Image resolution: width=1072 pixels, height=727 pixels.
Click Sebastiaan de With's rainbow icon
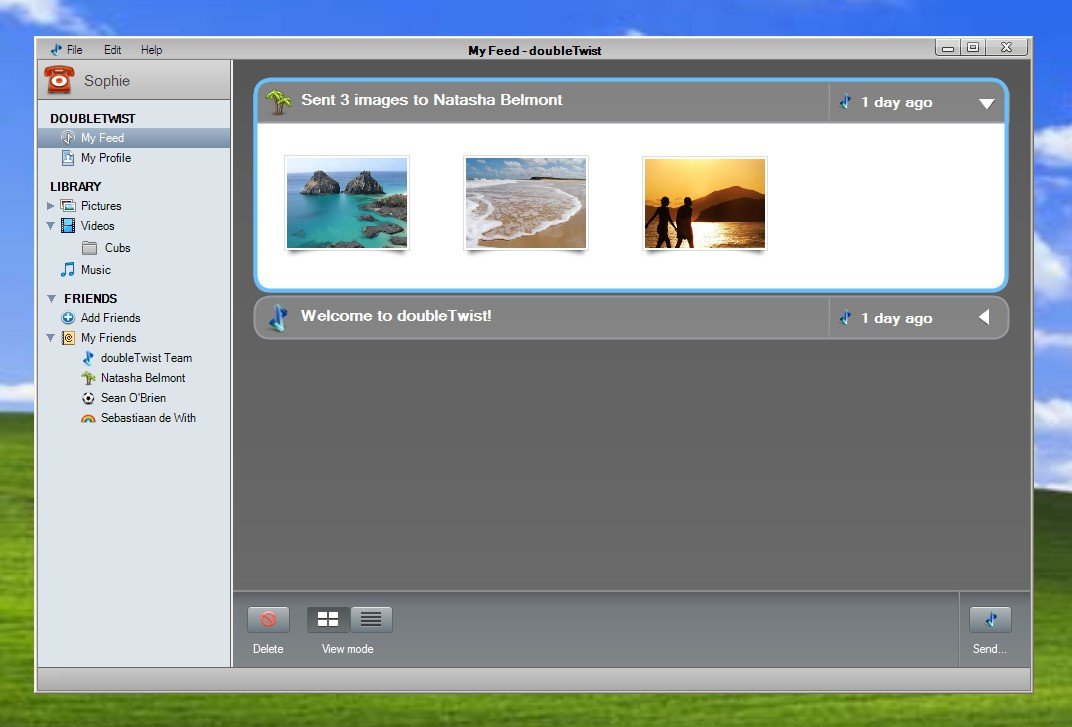88,418
